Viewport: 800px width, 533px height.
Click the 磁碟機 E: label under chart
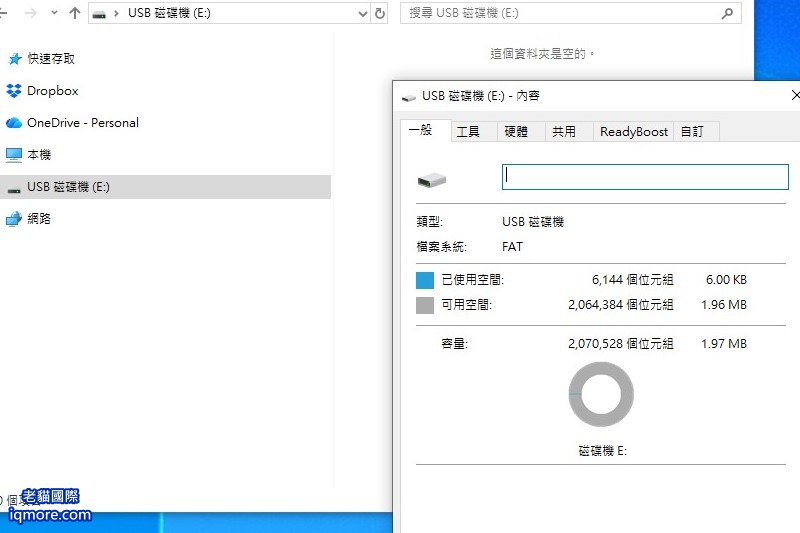[x=603, y=451]
